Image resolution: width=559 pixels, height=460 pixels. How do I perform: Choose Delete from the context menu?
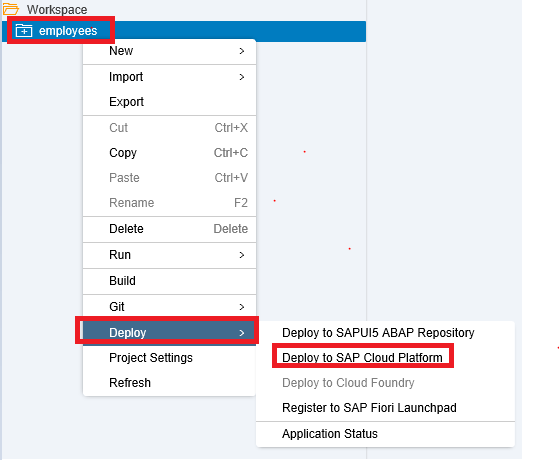pos(169,229)
